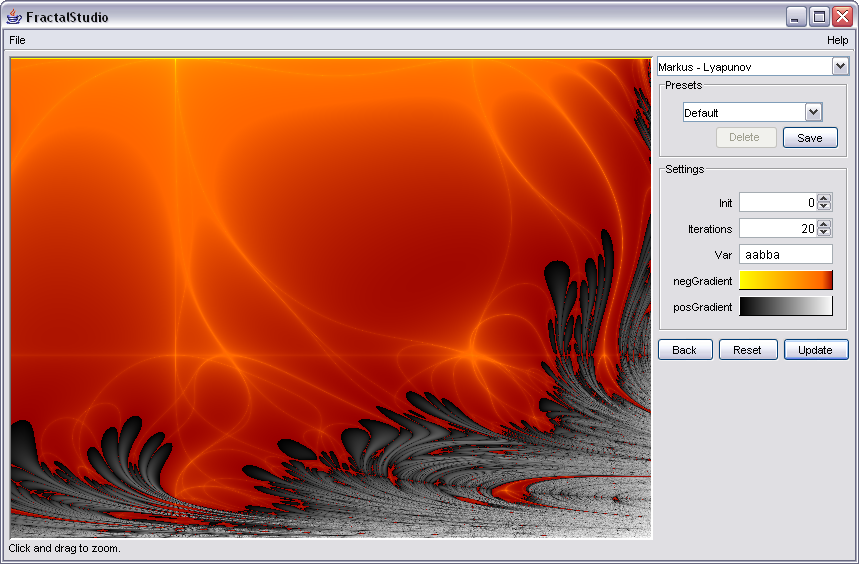
Task: Click the Settings group title
Action: coord(684,169)
